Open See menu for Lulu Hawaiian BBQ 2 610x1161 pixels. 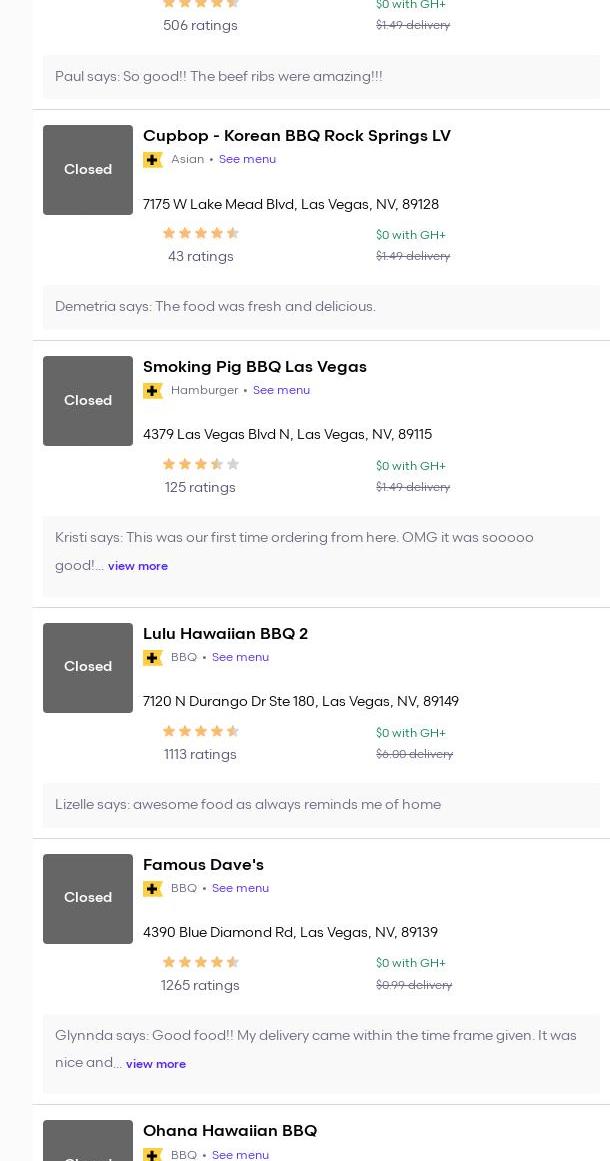(x=240, y=658)
